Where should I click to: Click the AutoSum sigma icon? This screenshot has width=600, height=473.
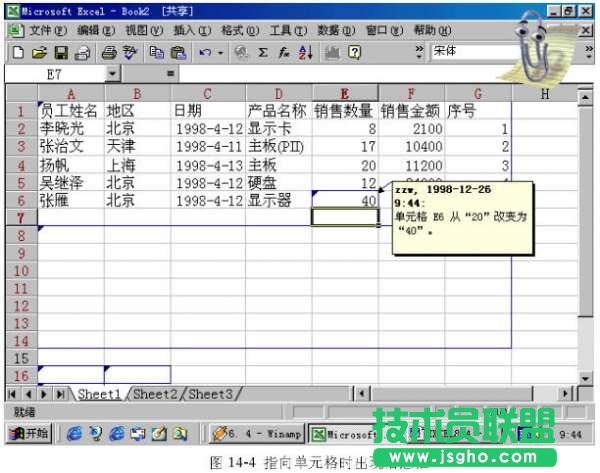tap(263, 52)
